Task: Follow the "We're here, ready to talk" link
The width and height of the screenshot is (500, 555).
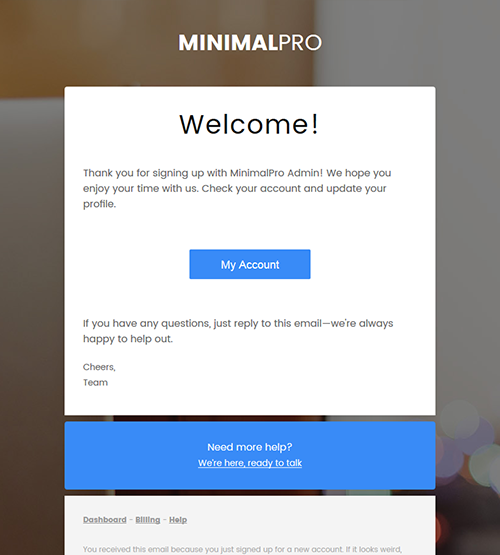Action: pyautogui.click(x=250, y=463)
